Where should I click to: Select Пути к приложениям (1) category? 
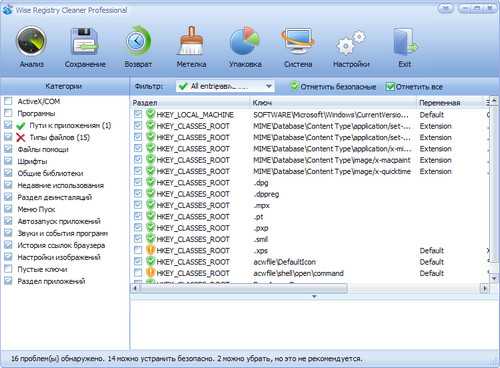pos(70,125)
